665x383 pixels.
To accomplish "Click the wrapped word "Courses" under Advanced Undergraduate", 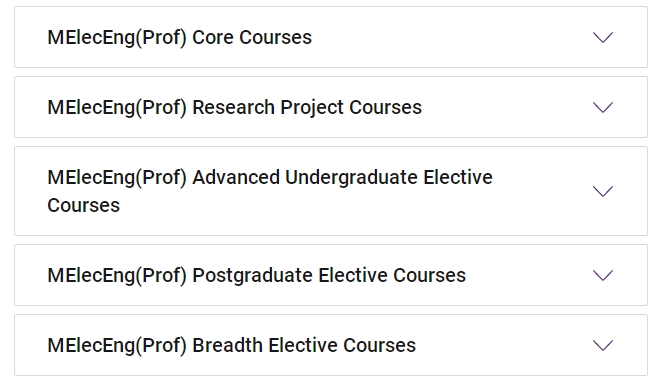I will tap(84, 206).
